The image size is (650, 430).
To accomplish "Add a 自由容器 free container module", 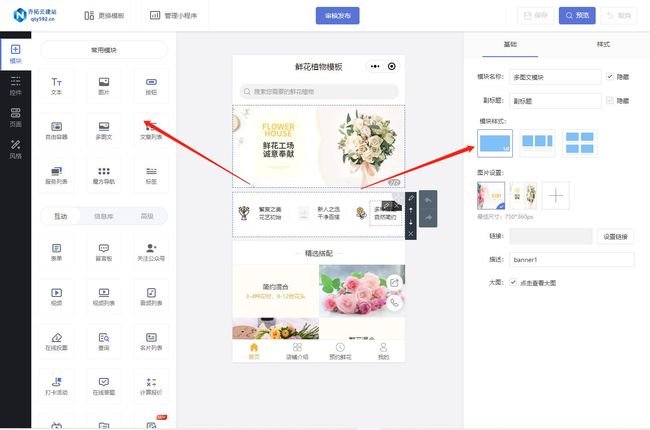I will click(56, 131).
